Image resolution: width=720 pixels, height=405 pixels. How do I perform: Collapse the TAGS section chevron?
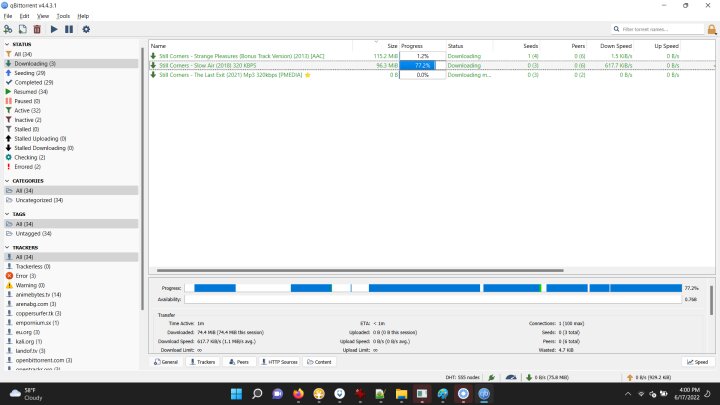coord(7,214)
